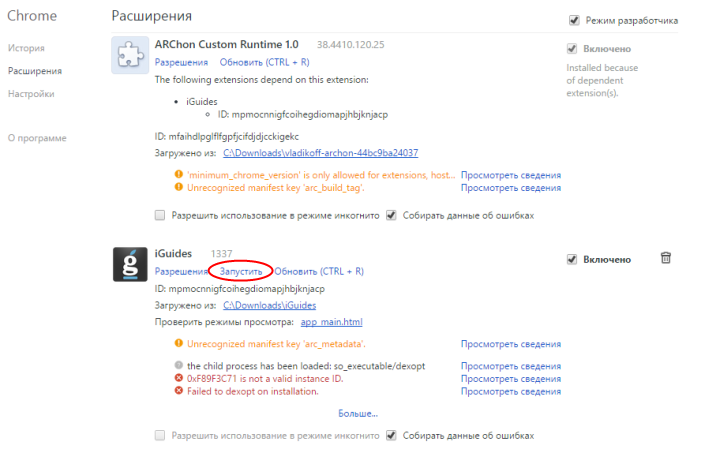Screen dimensions: 720x449
Task: Click the '0xF89F3C71 is not a valid instance ID' message
Action: (x=265, y=379)
